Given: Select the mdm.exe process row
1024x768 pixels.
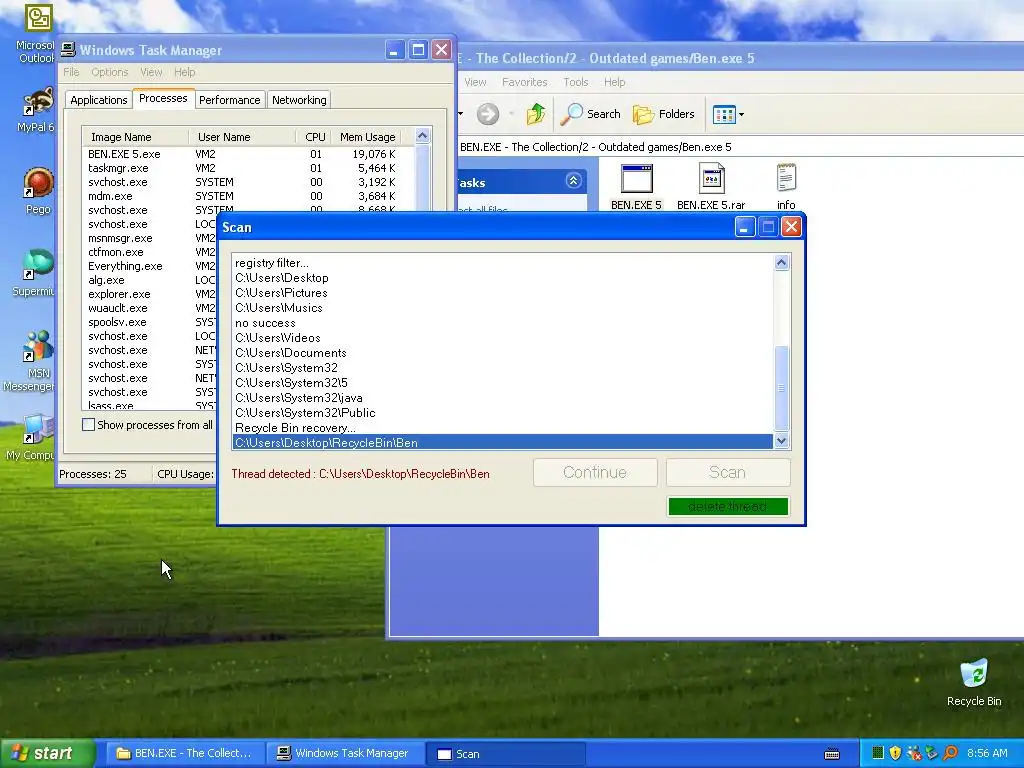Looking at the screenshot, I should point(248,196).
